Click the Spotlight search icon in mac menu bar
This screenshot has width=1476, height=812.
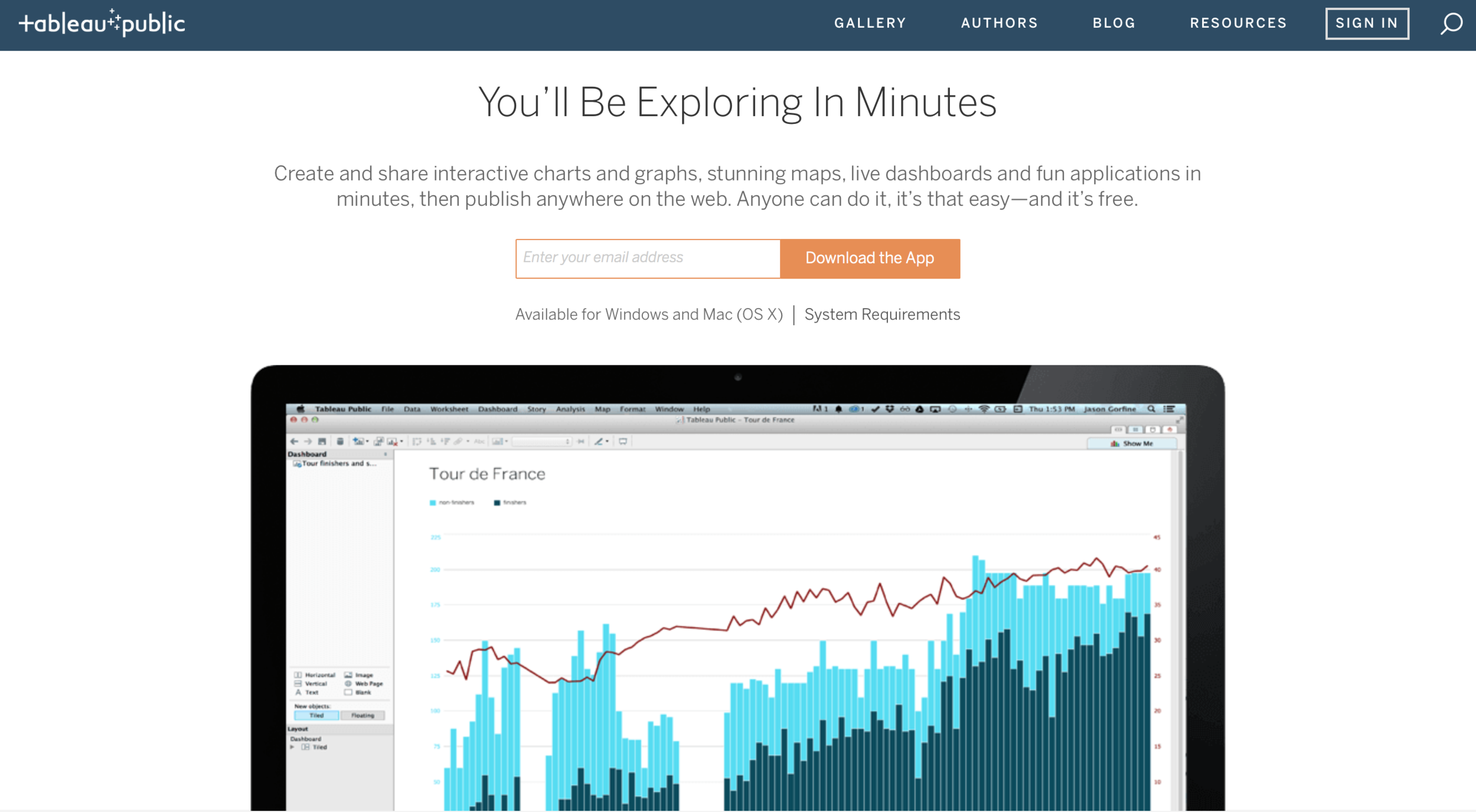click(1151, 409)
